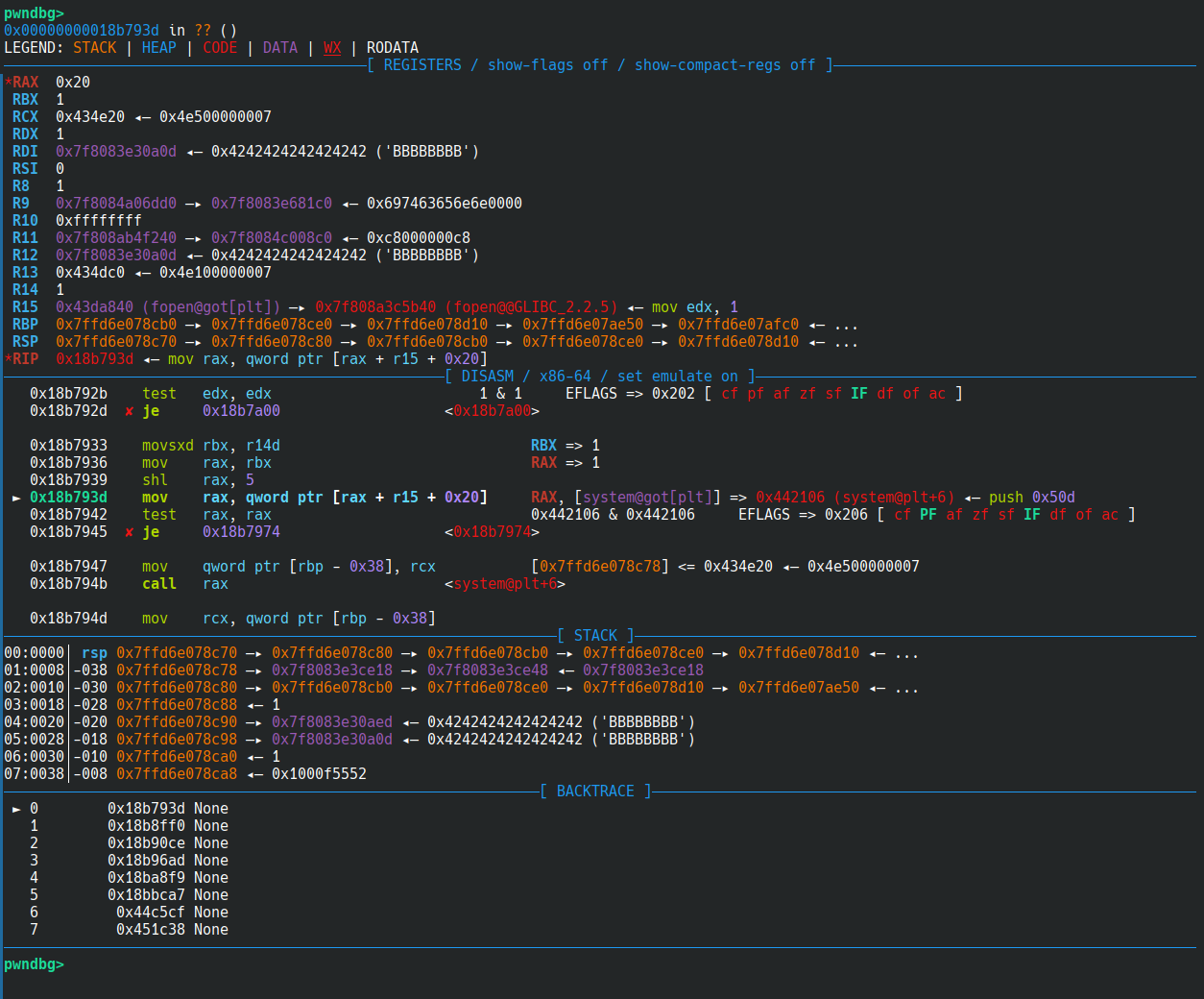
Task: Click the green PF flag in EFLAGS 0x206
Action: [927, 515]
